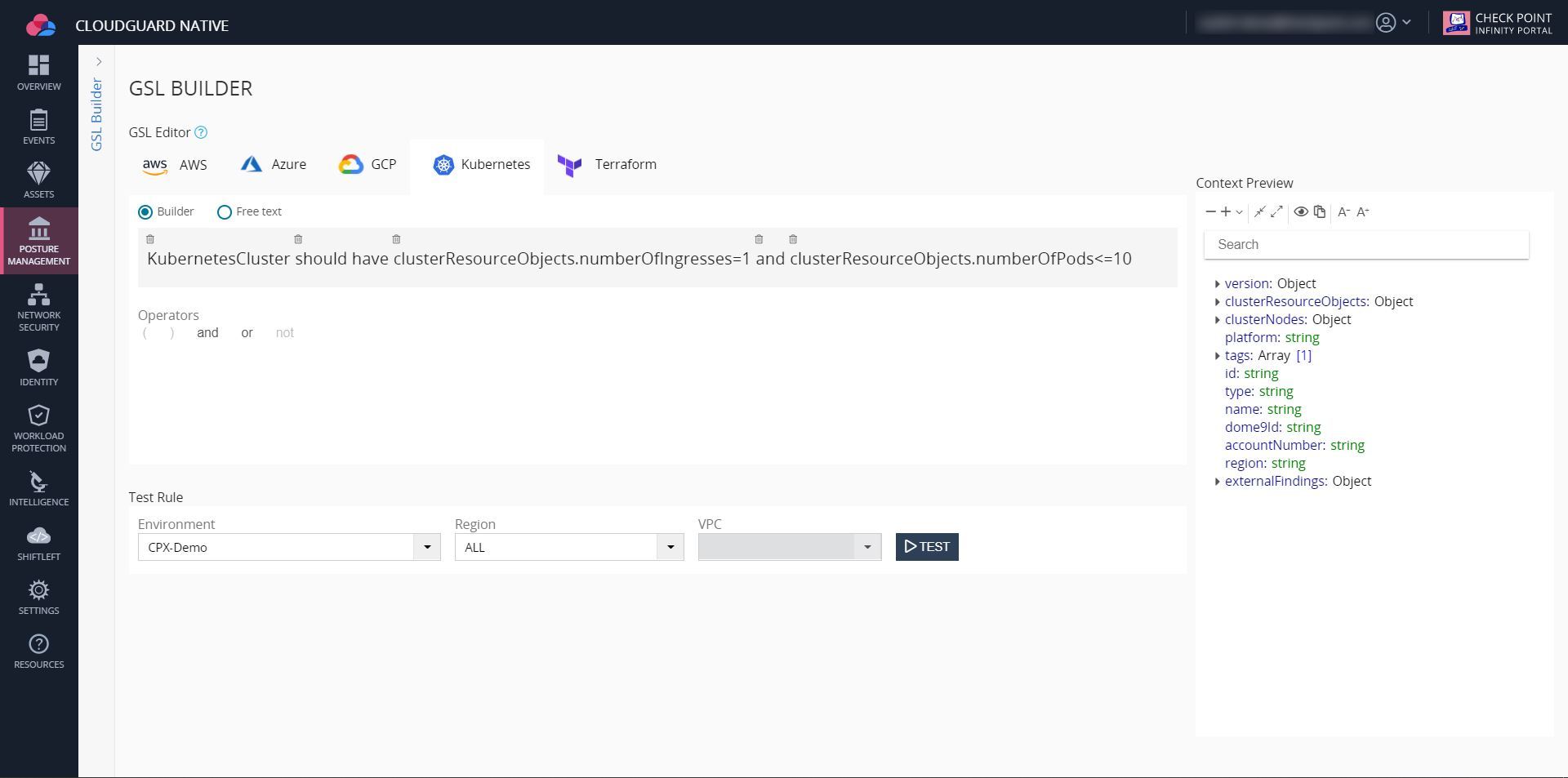Click the Context Preview search field
Screen dimensions: 1568x778
click(x=1366, y=245)
